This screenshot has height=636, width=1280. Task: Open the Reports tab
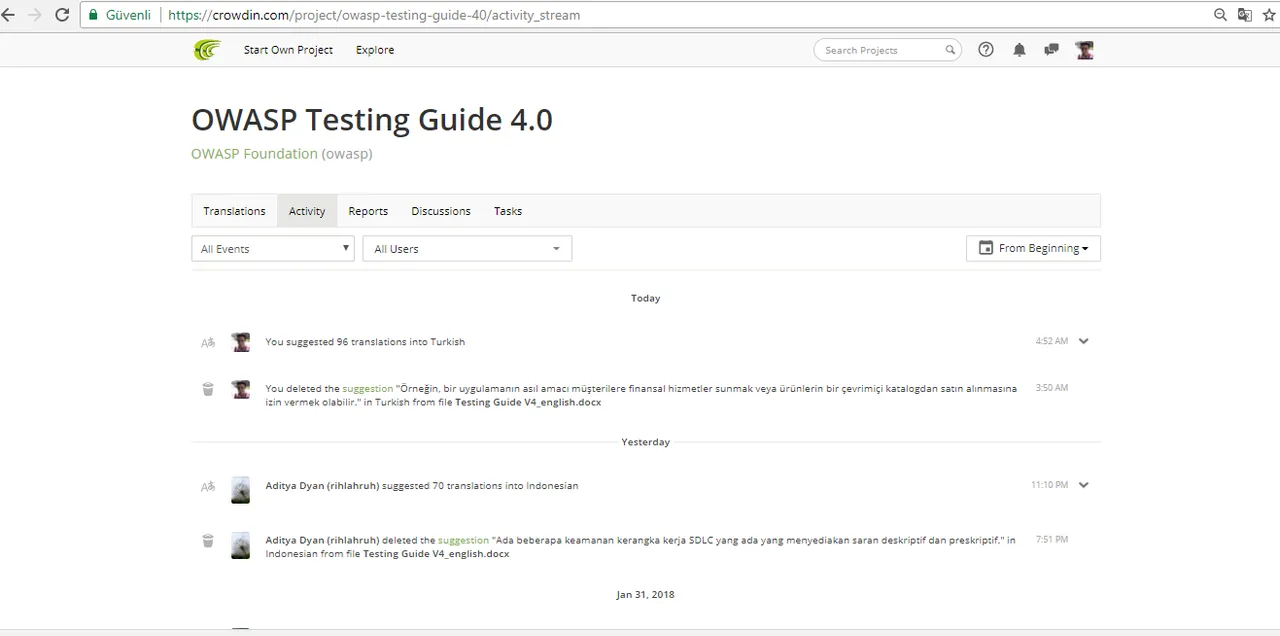[x=368, y=211]
